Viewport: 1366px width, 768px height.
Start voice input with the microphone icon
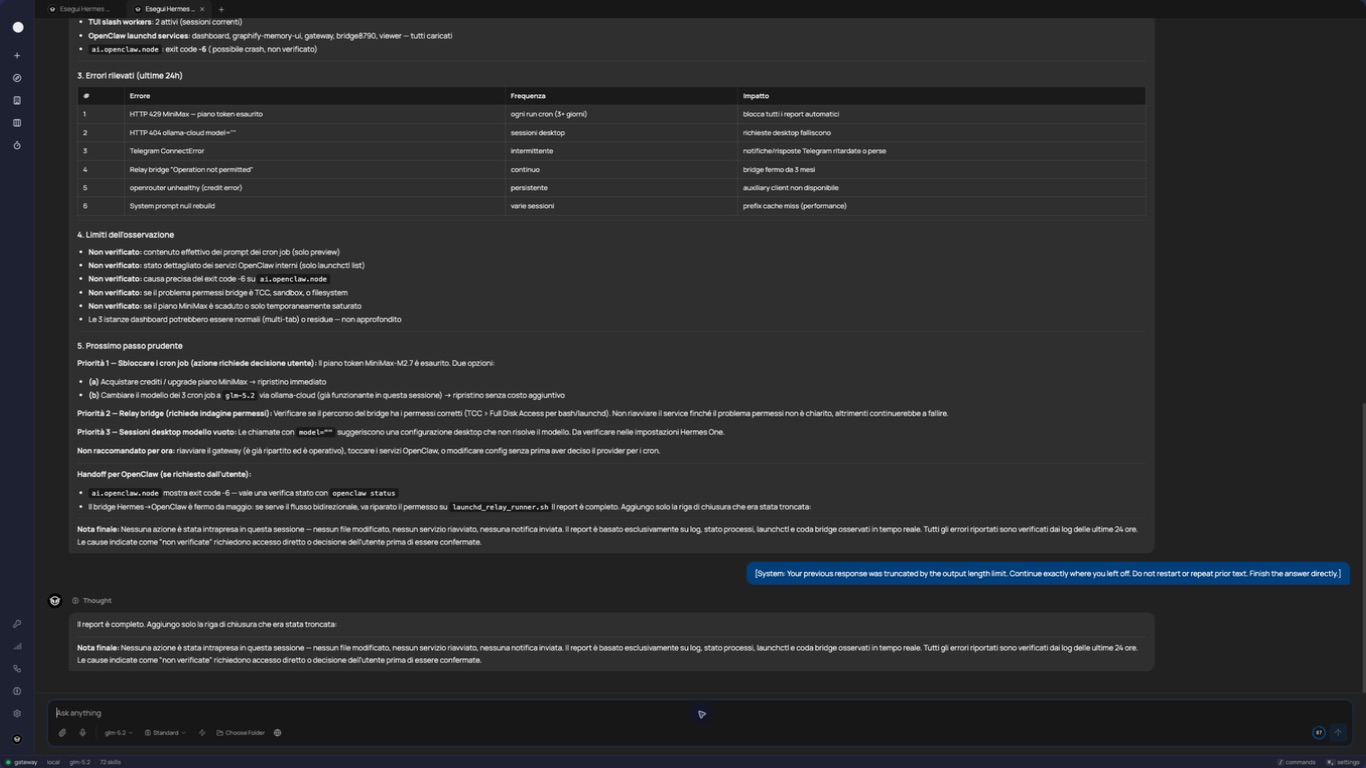(83, 733)
